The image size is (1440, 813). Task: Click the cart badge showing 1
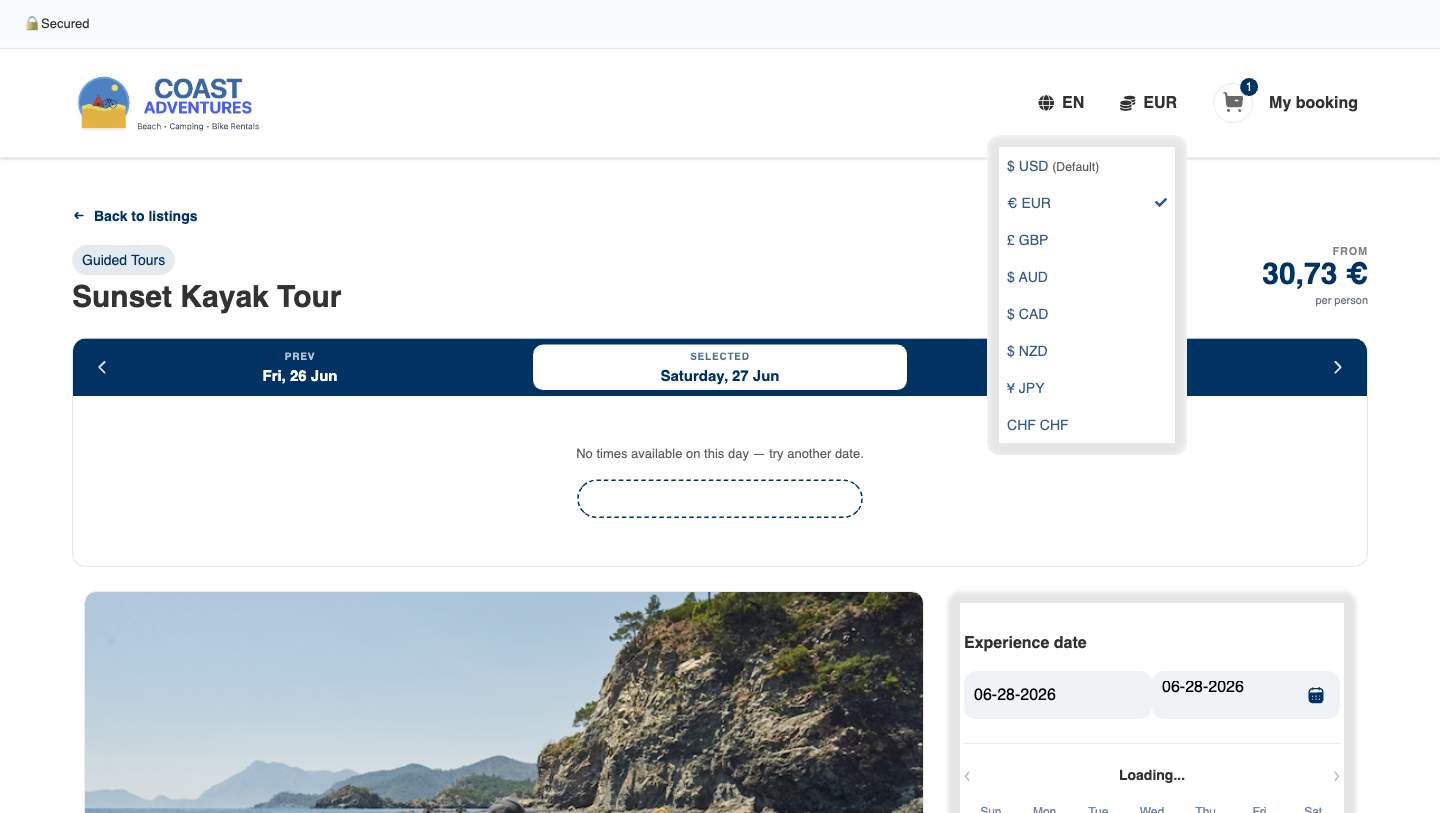click(x=1249, y=87)
